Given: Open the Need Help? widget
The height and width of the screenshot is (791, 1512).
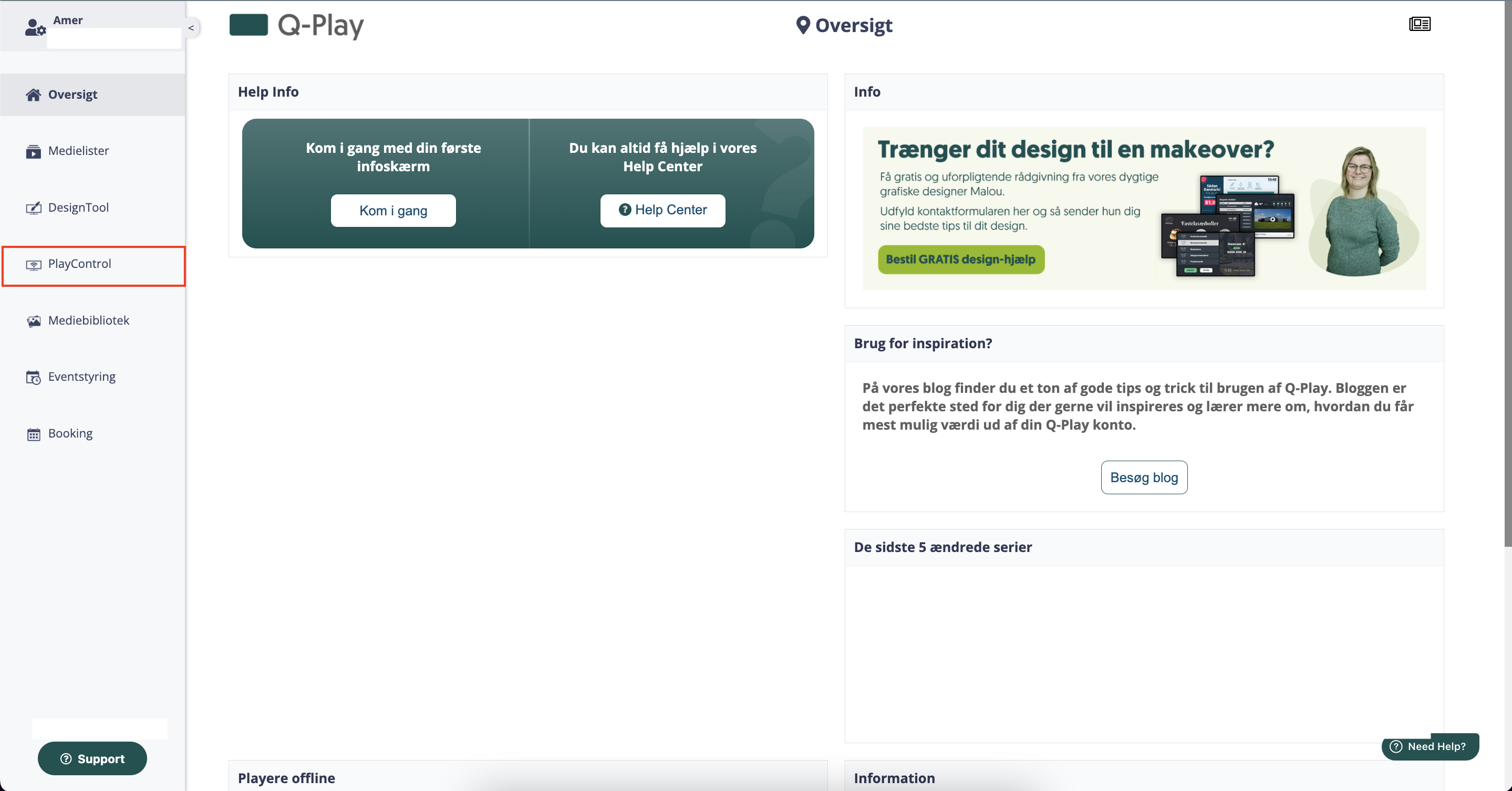Looking at the screenshot, I should point(1430,746).
